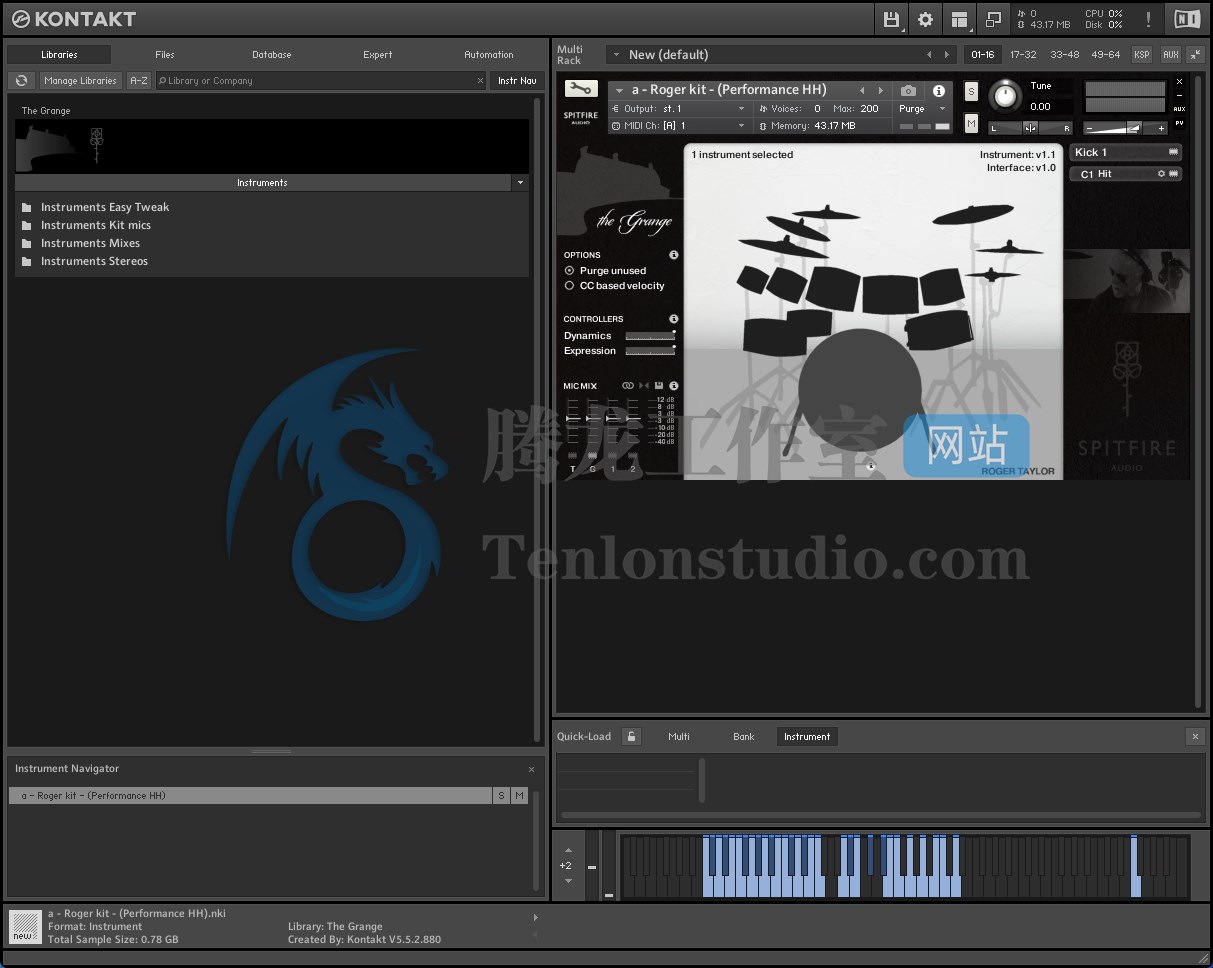Screen dimensions: 1213x968
Task: Open the C1 Hit selector
Action: click(1125, 174)
